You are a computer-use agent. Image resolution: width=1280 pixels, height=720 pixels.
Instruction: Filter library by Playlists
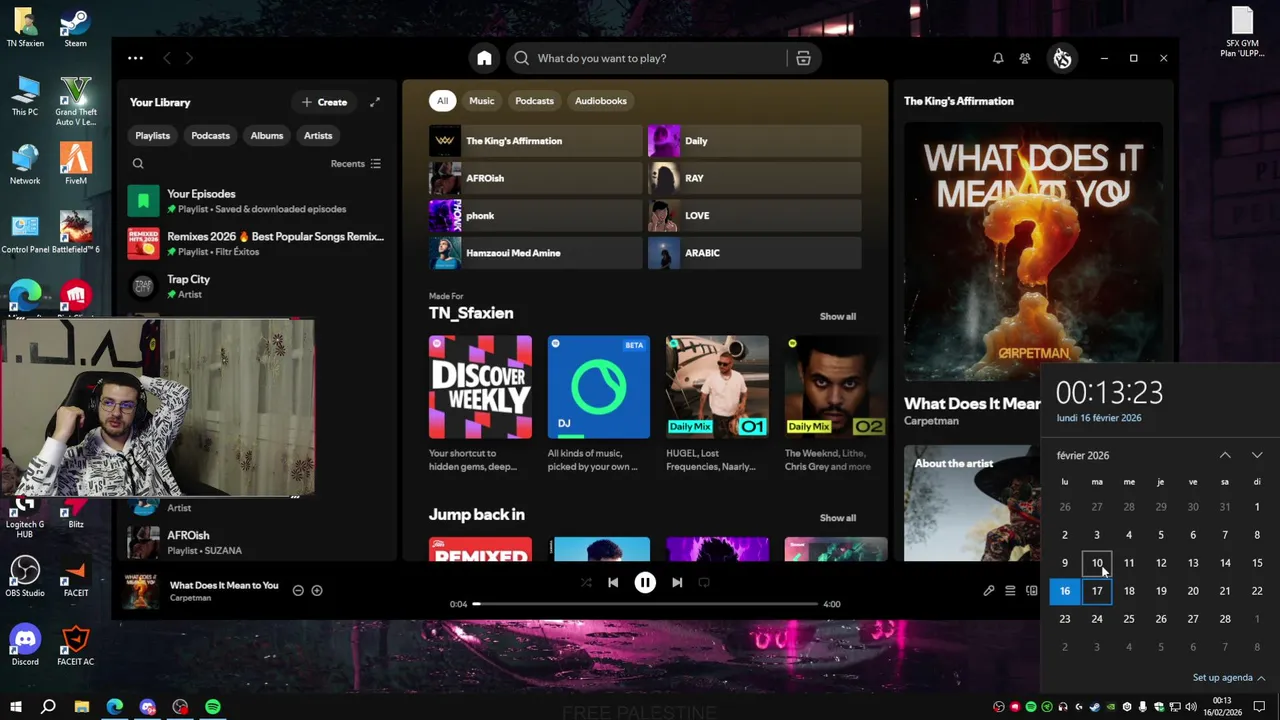coord(153,135)
